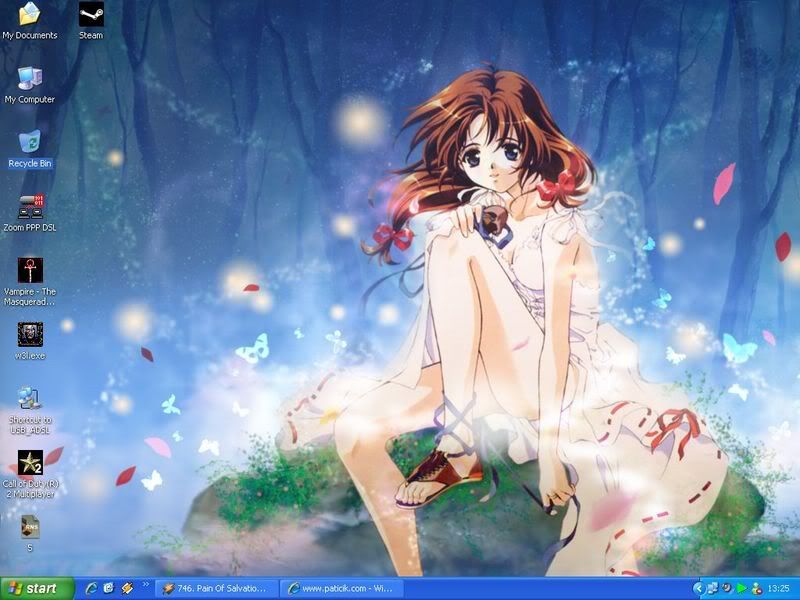Select the desktop file named S
800x600 pixels.
click(30, 534)
